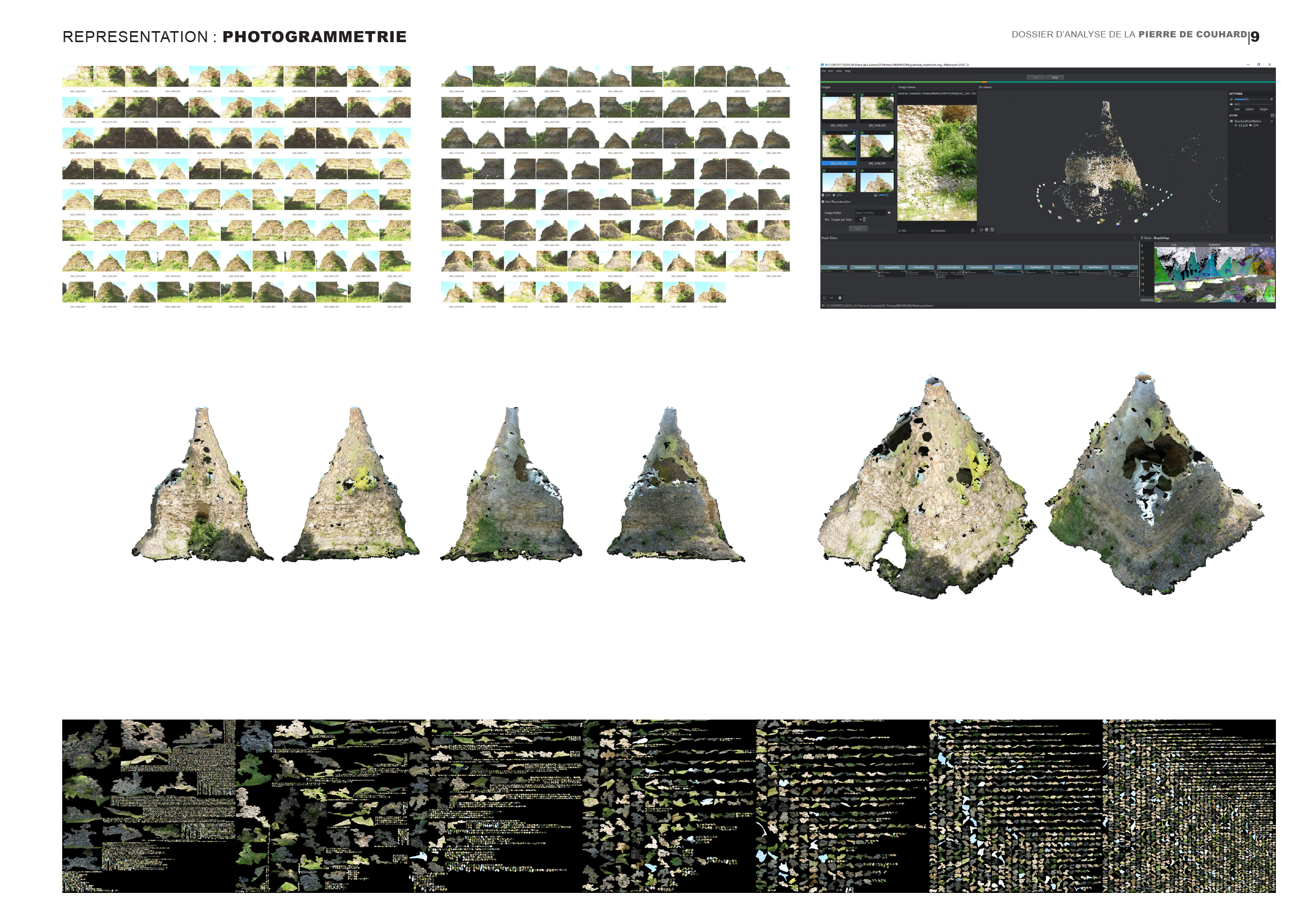Click the Stop processing button
The image size is (1307, 924).
click(1055, 77)
